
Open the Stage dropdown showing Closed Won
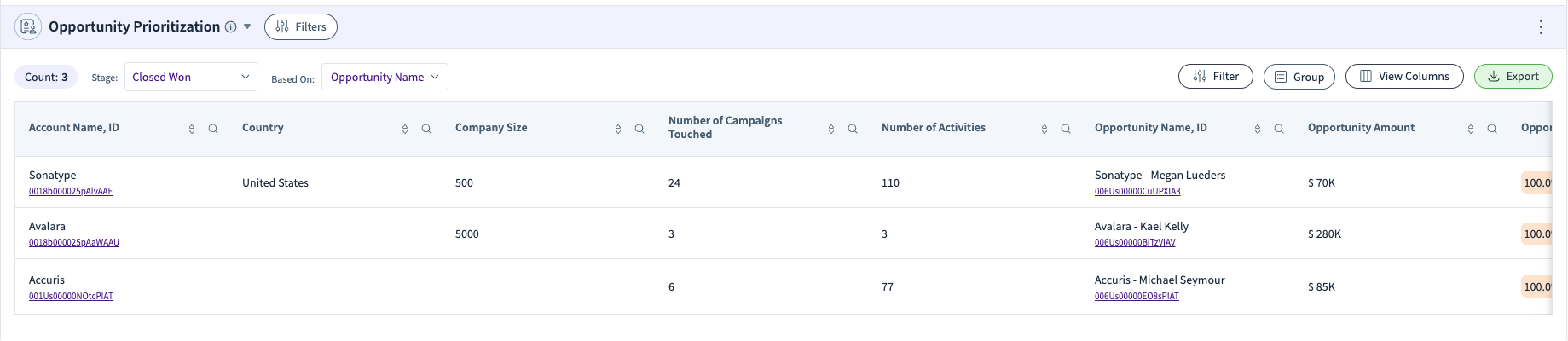[191, 77]
